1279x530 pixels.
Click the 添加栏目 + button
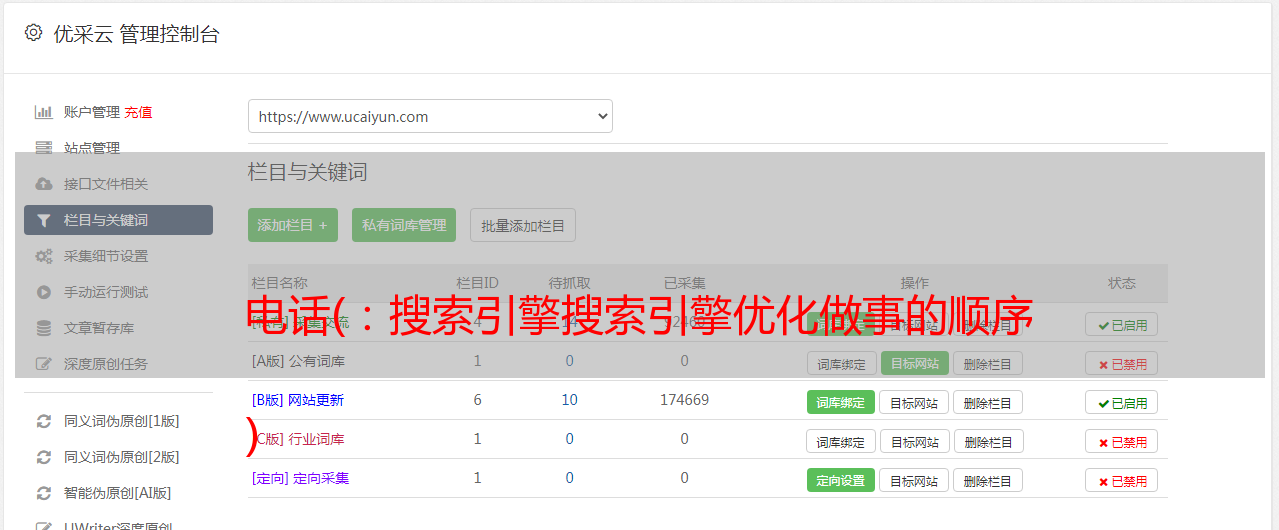coord(293,225)
